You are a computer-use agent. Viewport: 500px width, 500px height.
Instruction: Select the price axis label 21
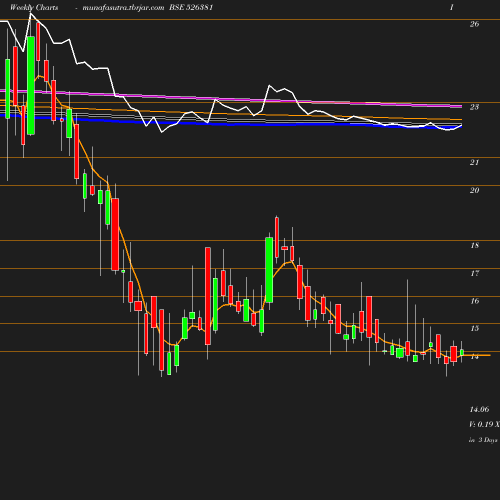point(474,162)
